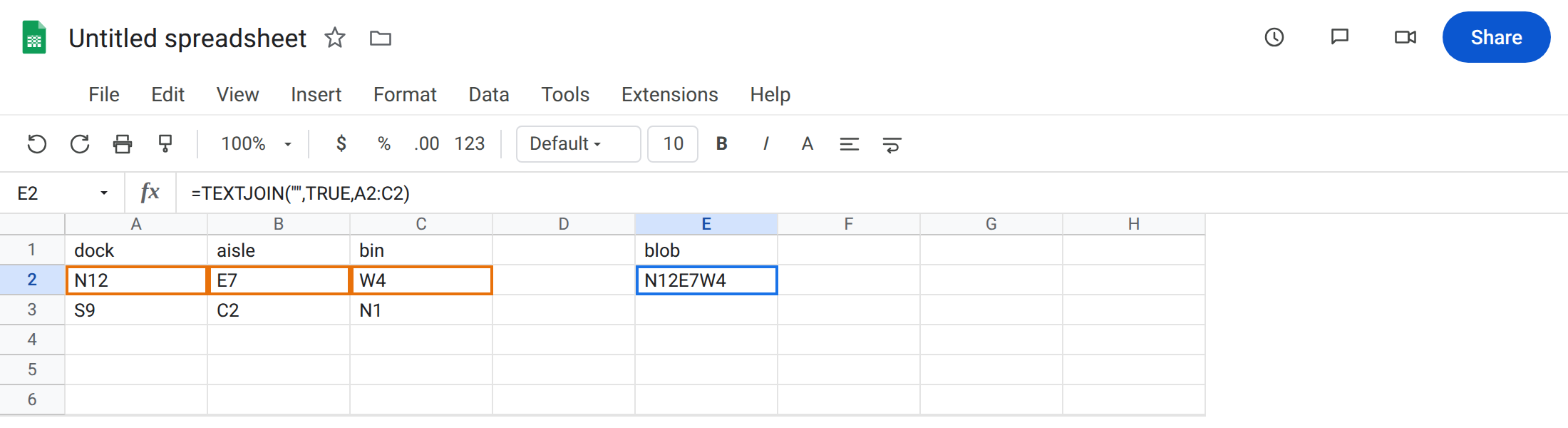Open the text color picker
The height and width of the screenshot is (428, 1568).
click(x=808, y=144)
